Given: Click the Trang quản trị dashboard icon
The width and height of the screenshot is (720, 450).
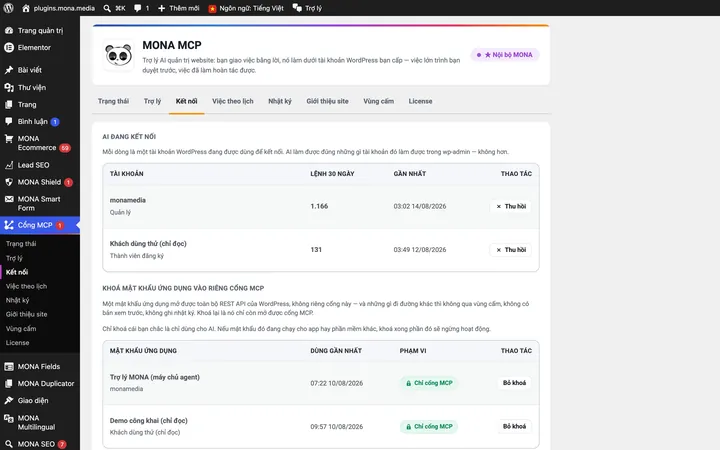Looking at the screenshot, I should (9, 30).
